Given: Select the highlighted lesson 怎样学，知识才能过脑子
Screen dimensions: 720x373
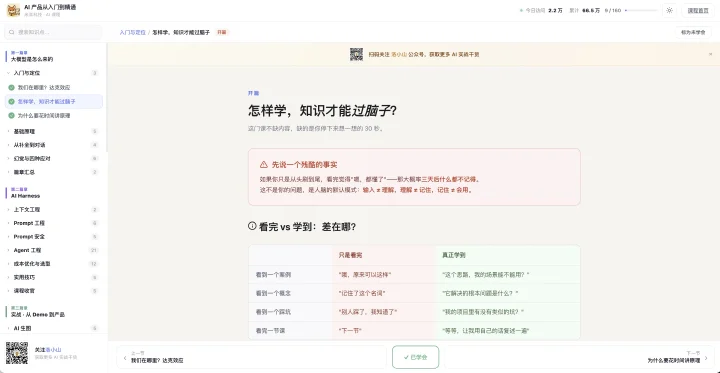Looking at the screenshot, I should coord(54,102).
